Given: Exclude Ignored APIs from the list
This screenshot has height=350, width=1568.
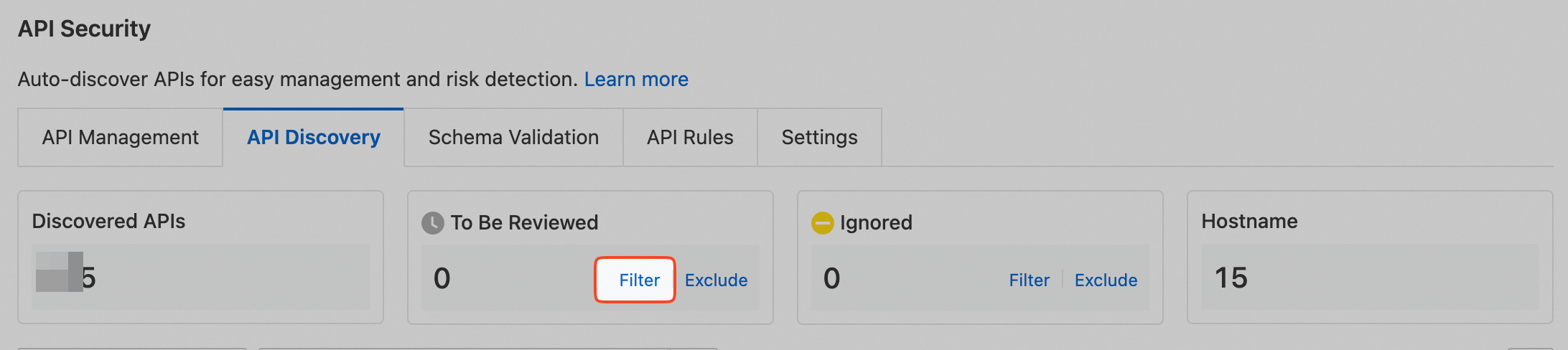Looking at the screenshot, I should coord(1106,280).
